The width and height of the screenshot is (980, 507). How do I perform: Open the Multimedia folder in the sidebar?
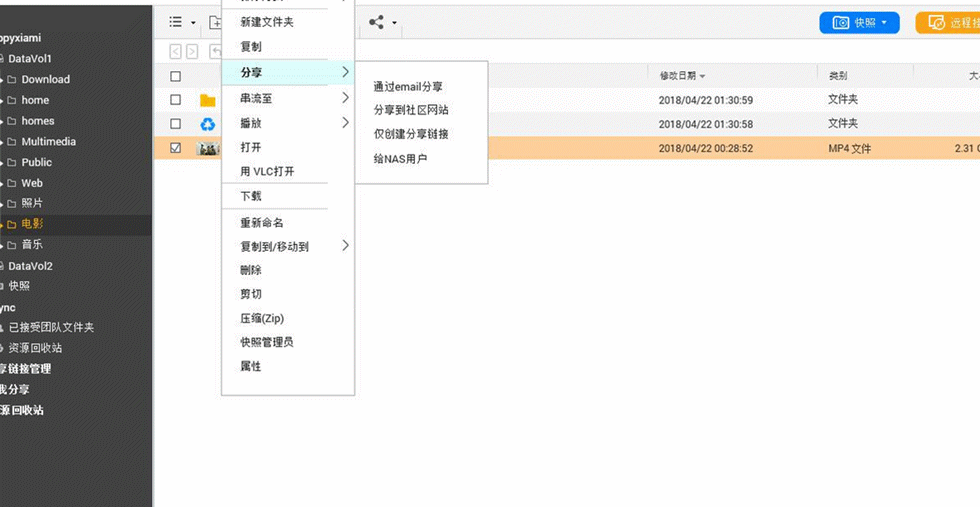point(49,141)
